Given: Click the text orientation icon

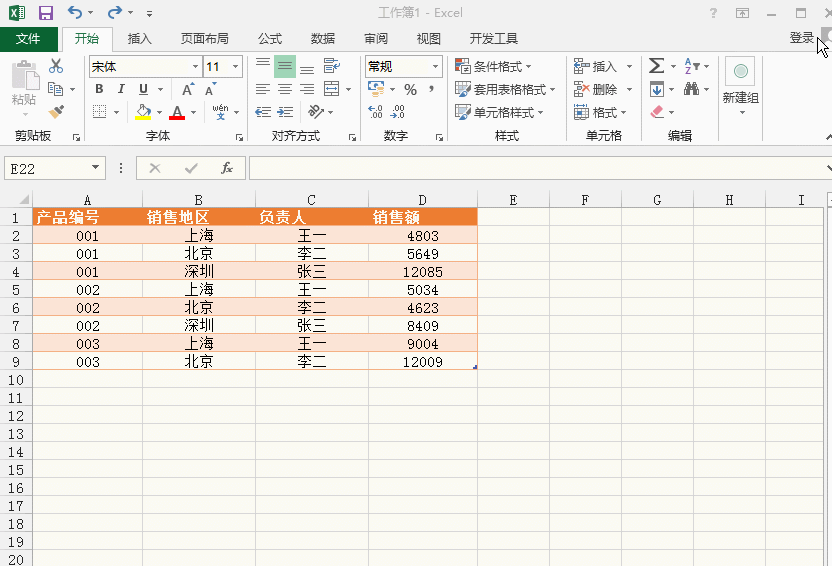Looking at the screenshot, I should pos(316,111).
